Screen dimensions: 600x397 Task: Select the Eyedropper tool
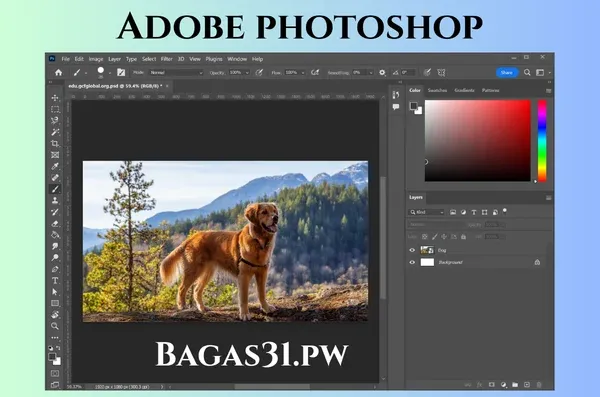click(55, 167)
